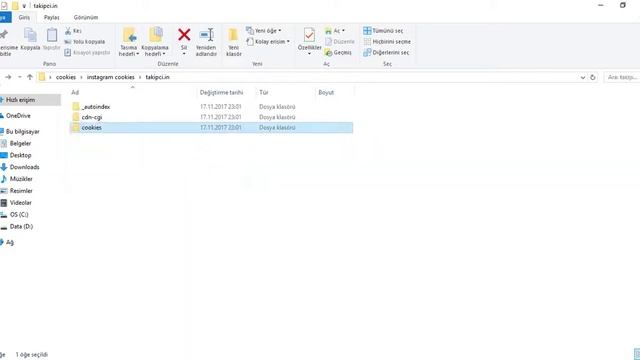This screenshot has width=640, height=360.
Task: Sort by Değiştirme tarihi column header
Action: click(x=221, y=93)
